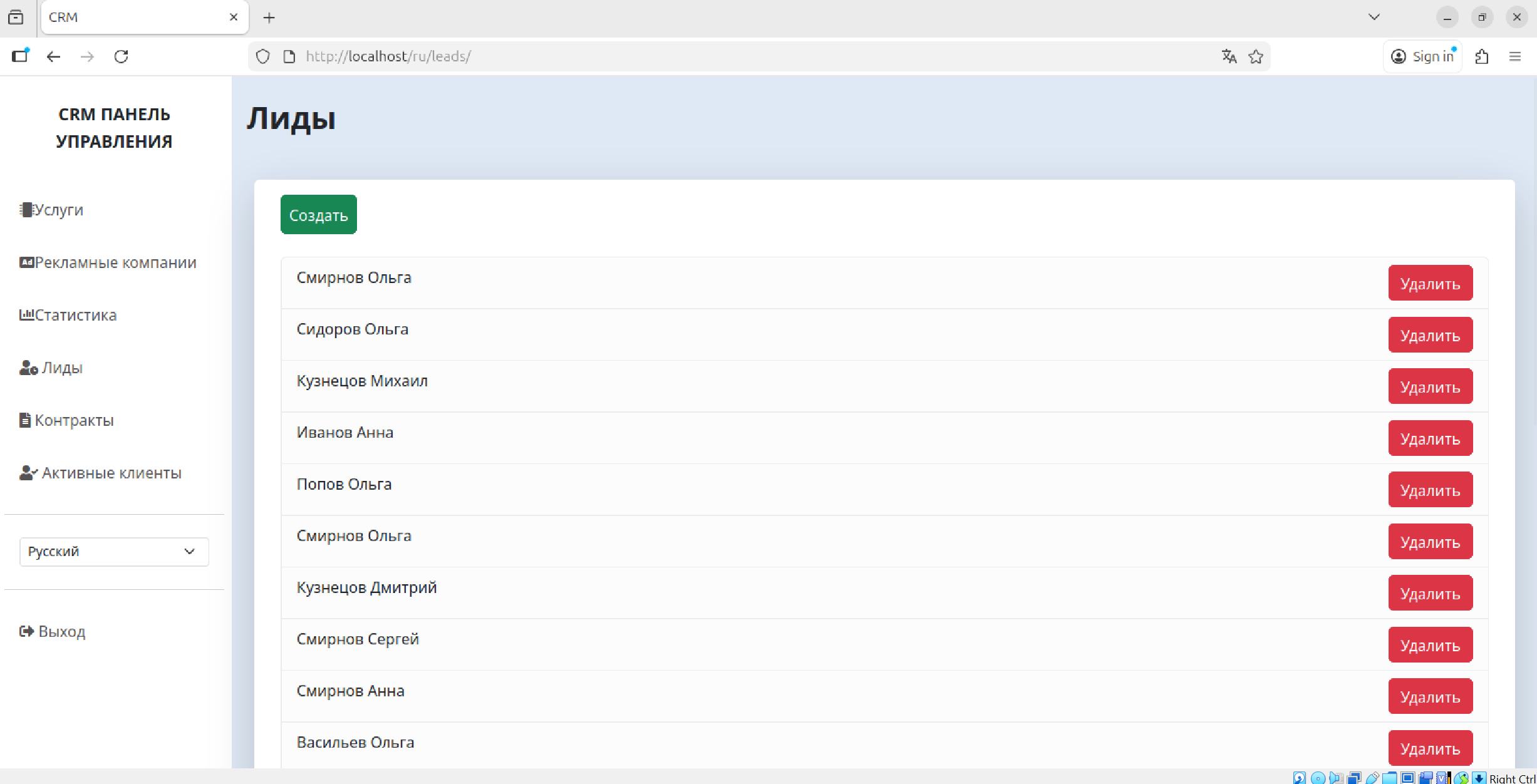Click the shield tracking protection icon
Screen dimensions: 1537x784
(263, 56)
